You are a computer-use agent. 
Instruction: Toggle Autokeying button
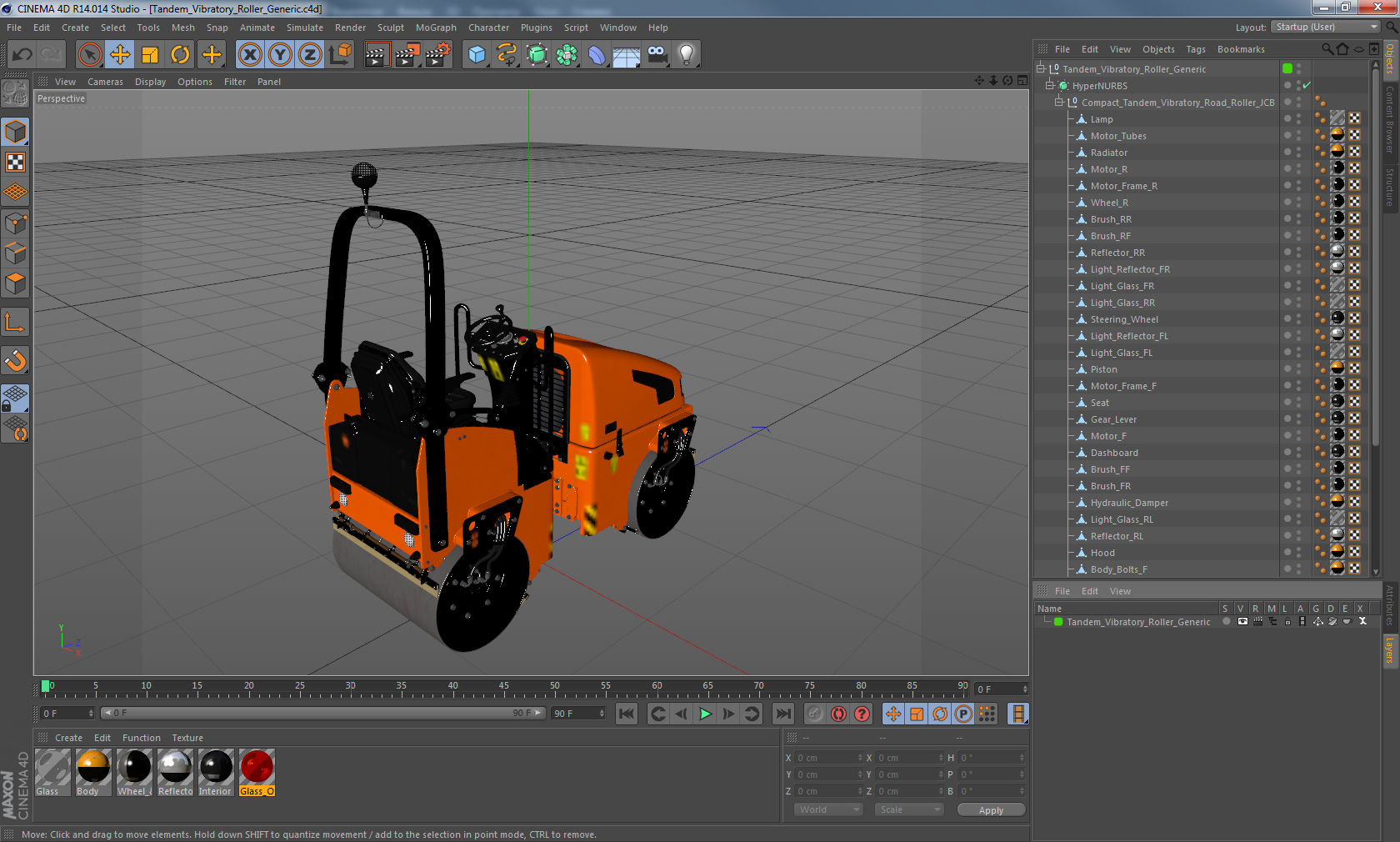pyautogui.click(x=838, y=714)
